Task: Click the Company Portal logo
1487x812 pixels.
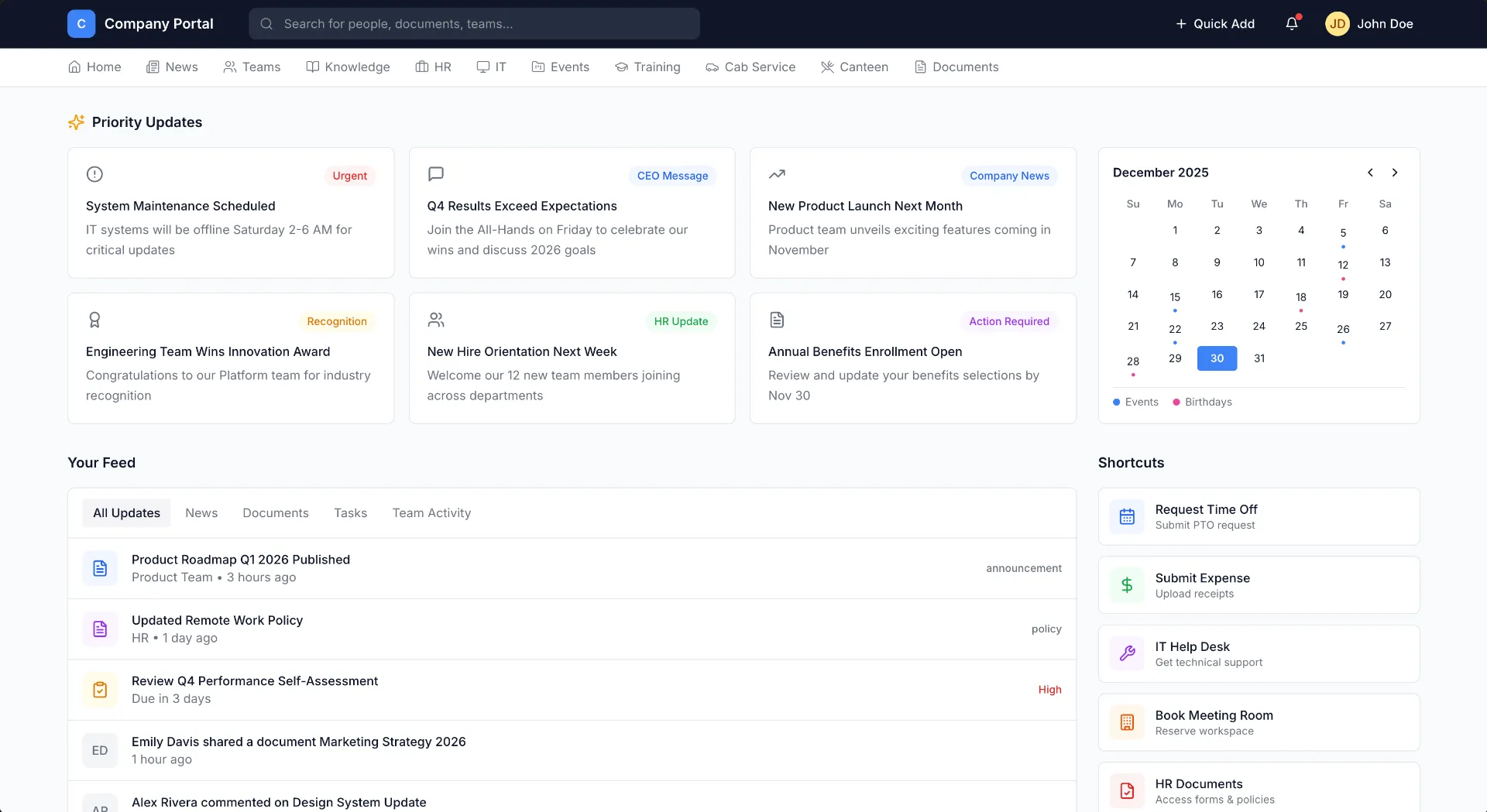Action: [x=81, y=23]
